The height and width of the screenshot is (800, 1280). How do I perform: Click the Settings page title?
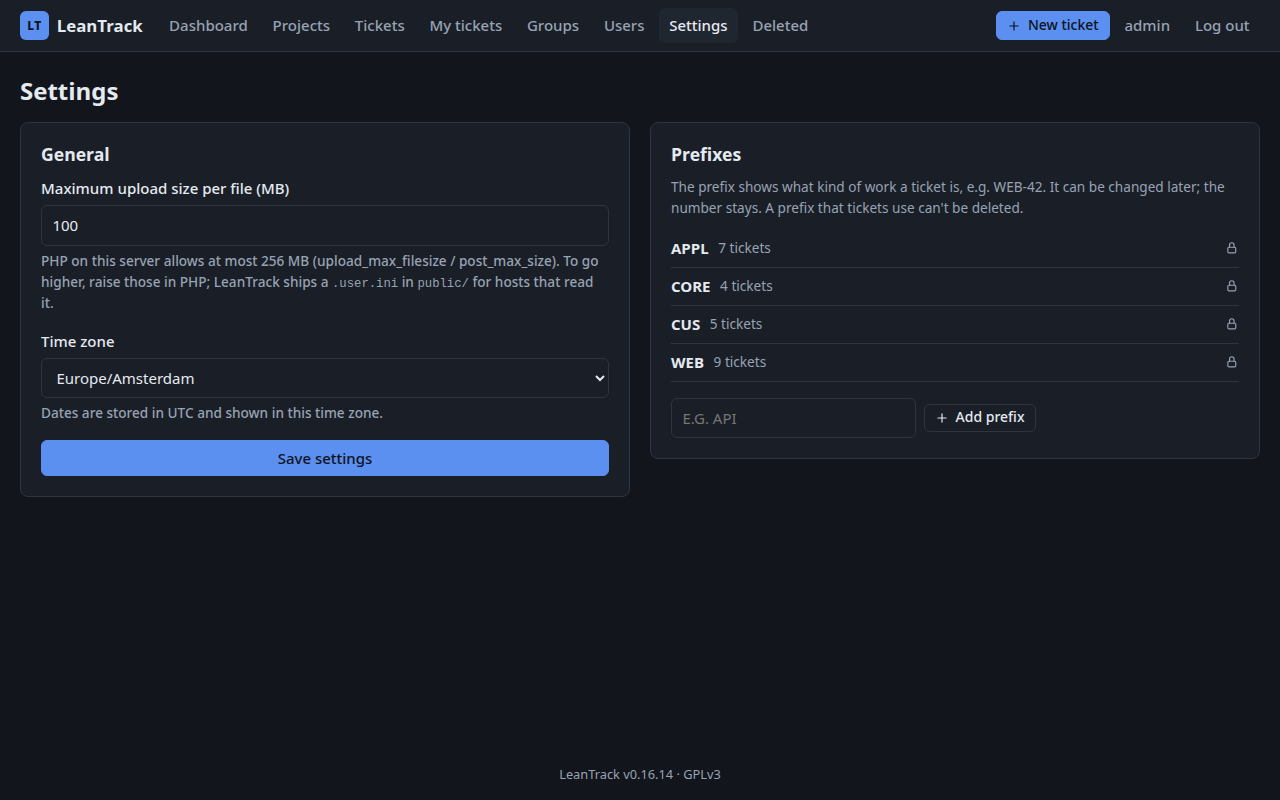pyautogui.click(x=69, y=92)
